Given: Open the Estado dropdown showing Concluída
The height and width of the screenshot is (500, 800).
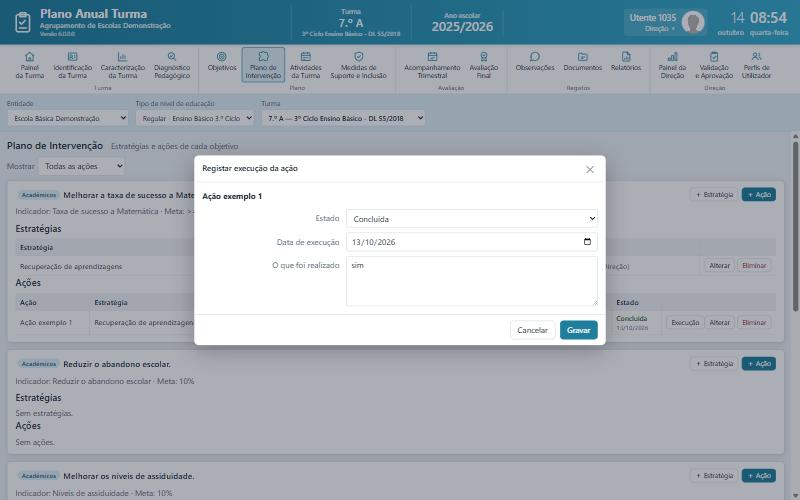Looking at the screenshot, I should (x=472, y=219).
